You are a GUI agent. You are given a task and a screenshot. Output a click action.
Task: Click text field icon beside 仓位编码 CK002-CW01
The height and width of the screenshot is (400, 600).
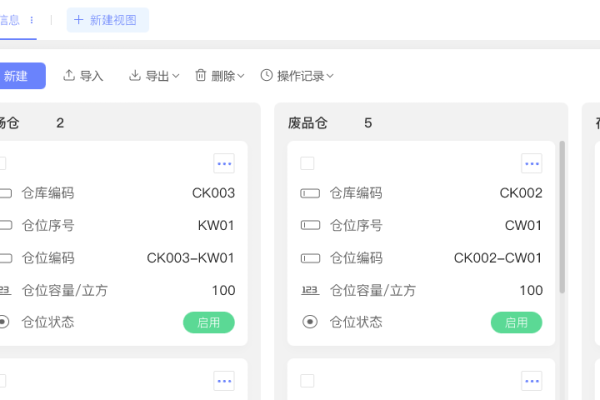[310, 258]
